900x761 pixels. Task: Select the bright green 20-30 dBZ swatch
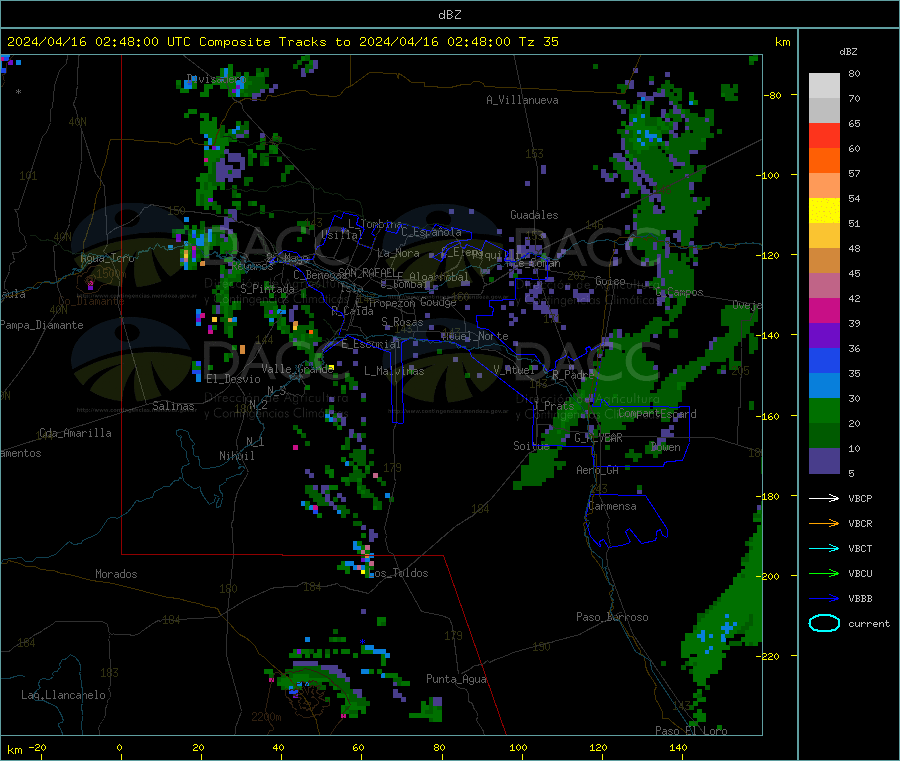[824, 411]
